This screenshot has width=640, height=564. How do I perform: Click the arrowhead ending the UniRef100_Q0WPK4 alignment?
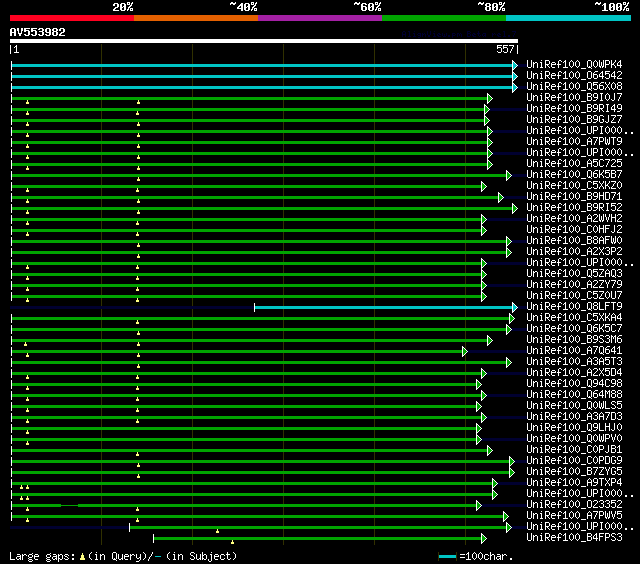(x=514, y=65)
